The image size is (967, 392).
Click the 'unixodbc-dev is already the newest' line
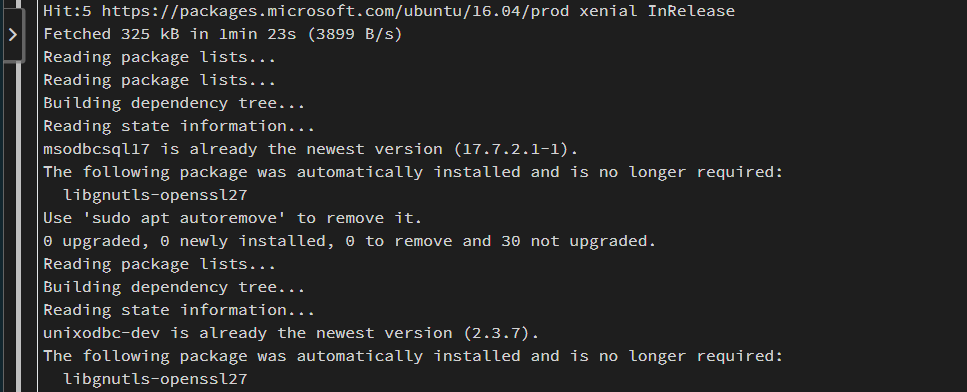click(291, 333)
